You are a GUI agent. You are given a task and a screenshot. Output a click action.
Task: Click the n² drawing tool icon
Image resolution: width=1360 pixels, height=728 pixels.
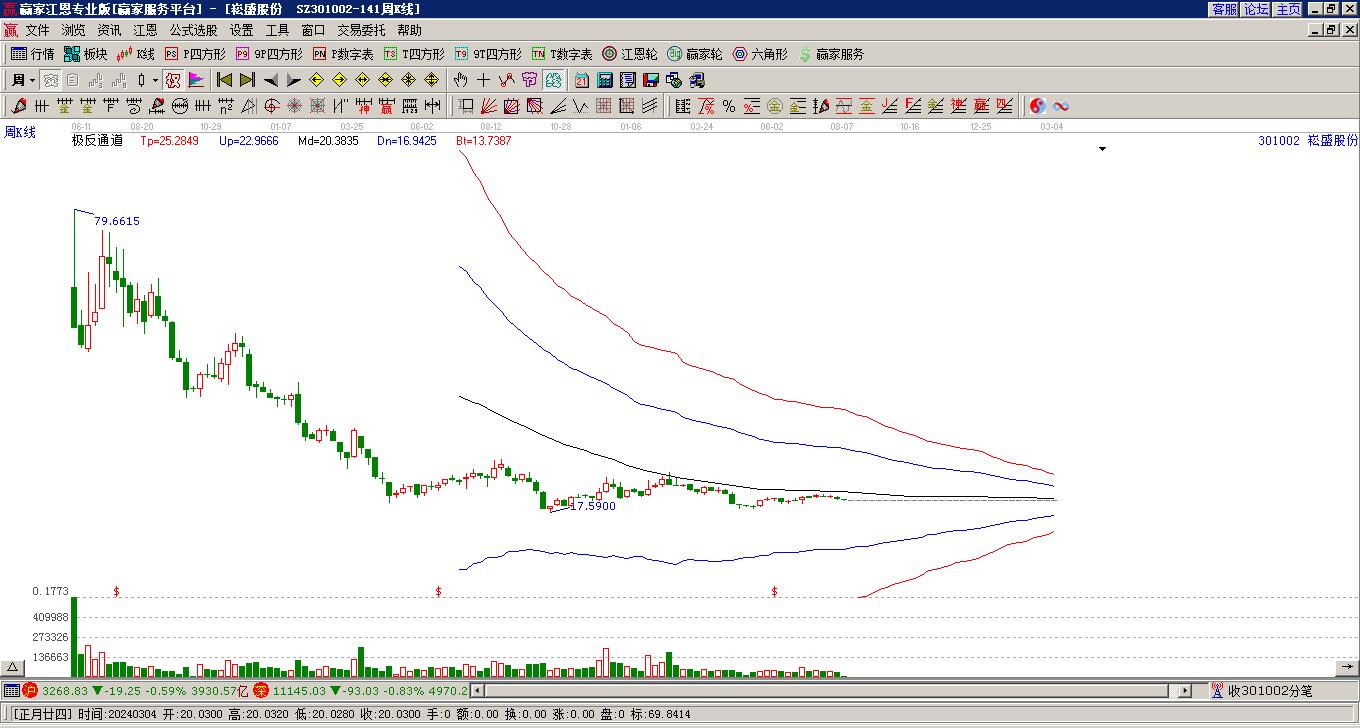(x=225, y=106)
